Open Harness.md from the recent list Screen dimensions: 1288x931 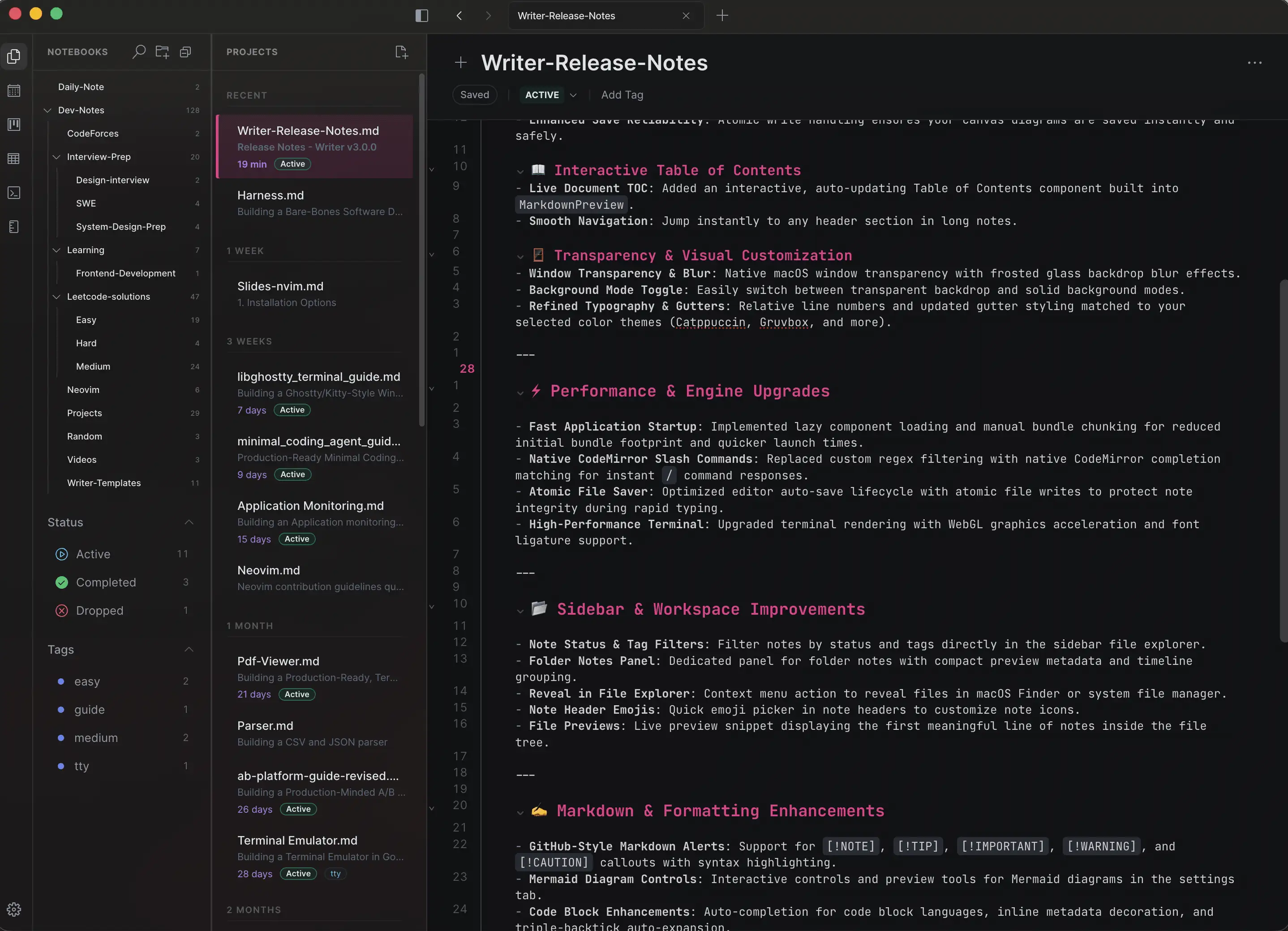pos(315,203)
